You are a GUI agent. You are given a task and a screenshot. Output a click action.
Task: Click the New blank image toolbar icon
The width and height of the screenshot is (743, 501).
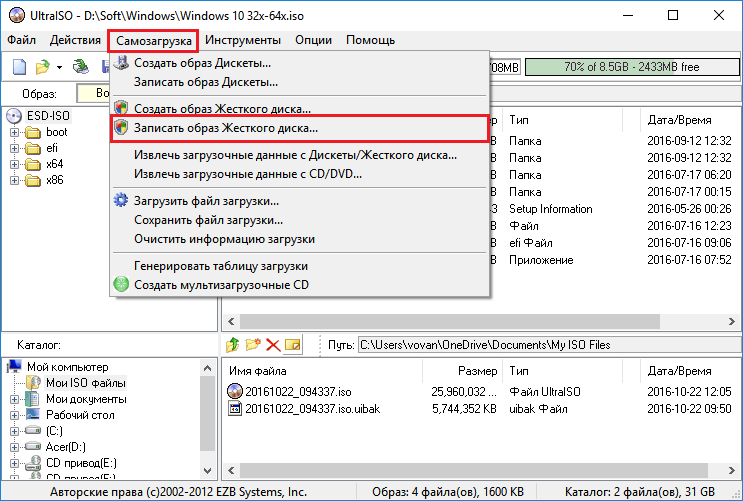point(19,67)
